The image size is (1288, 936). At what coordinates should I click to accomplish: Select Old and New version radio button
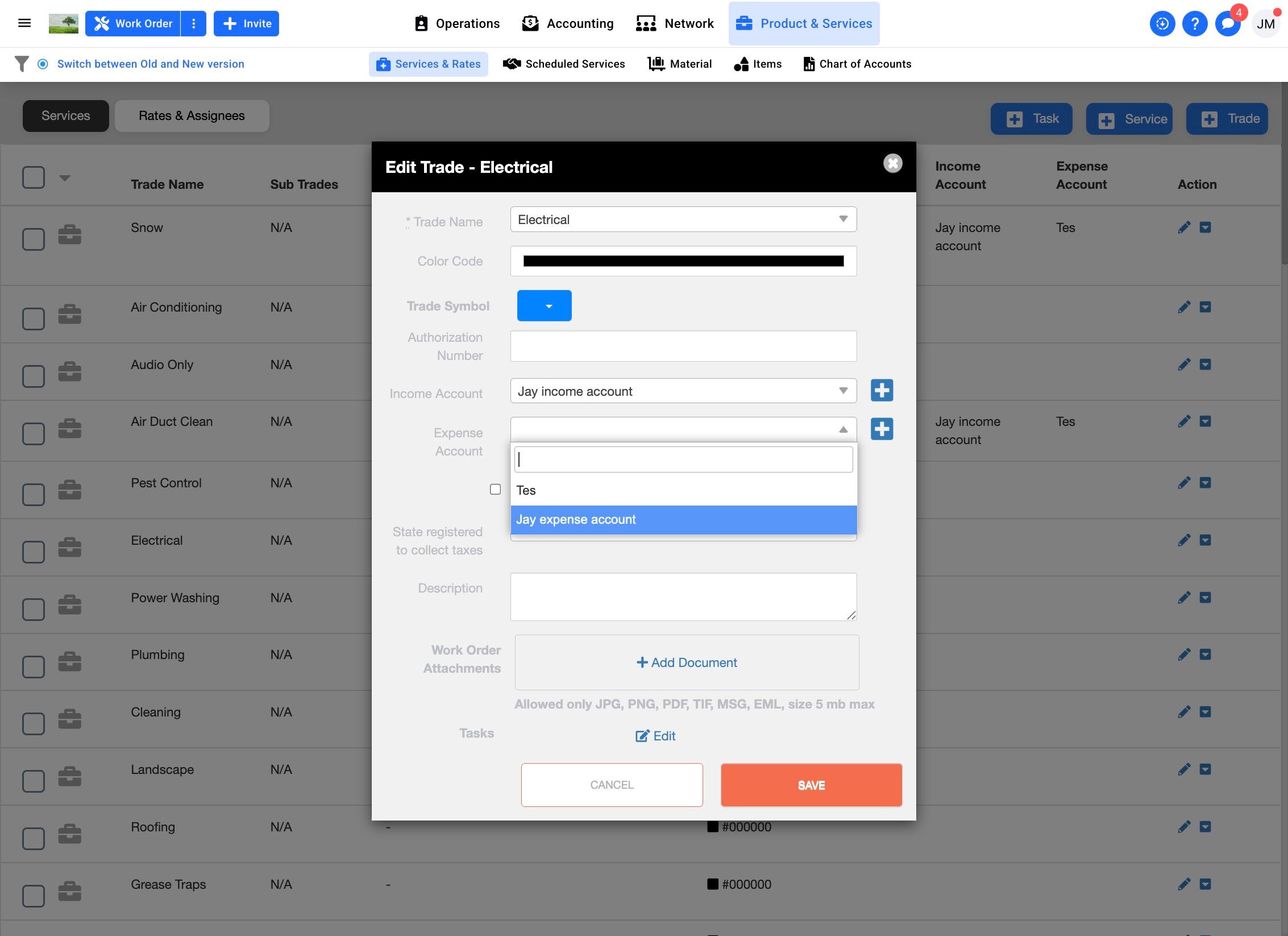pyautogui.click(x=43, y=64)
